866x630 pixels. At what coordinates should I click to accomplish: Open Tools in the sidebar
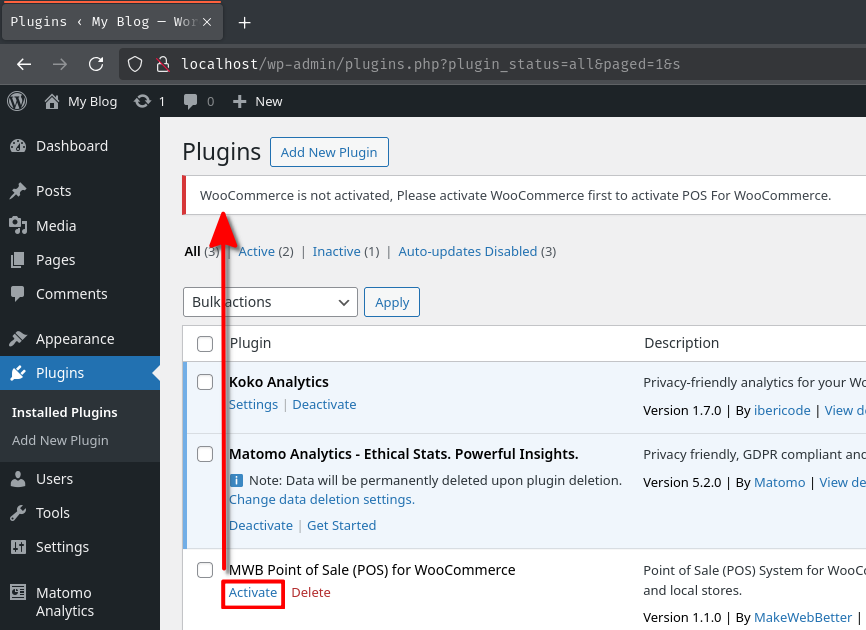pos(52,513)
